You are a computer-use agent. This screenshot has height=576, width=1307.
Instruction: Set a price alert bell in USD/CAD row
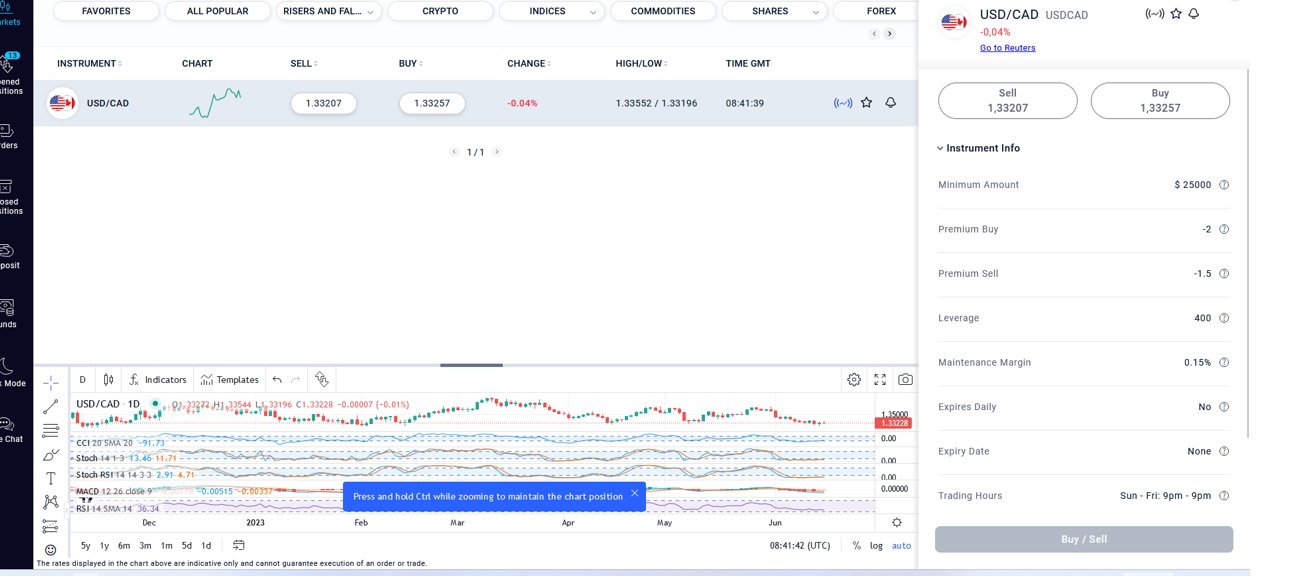[x=890, y=103]
